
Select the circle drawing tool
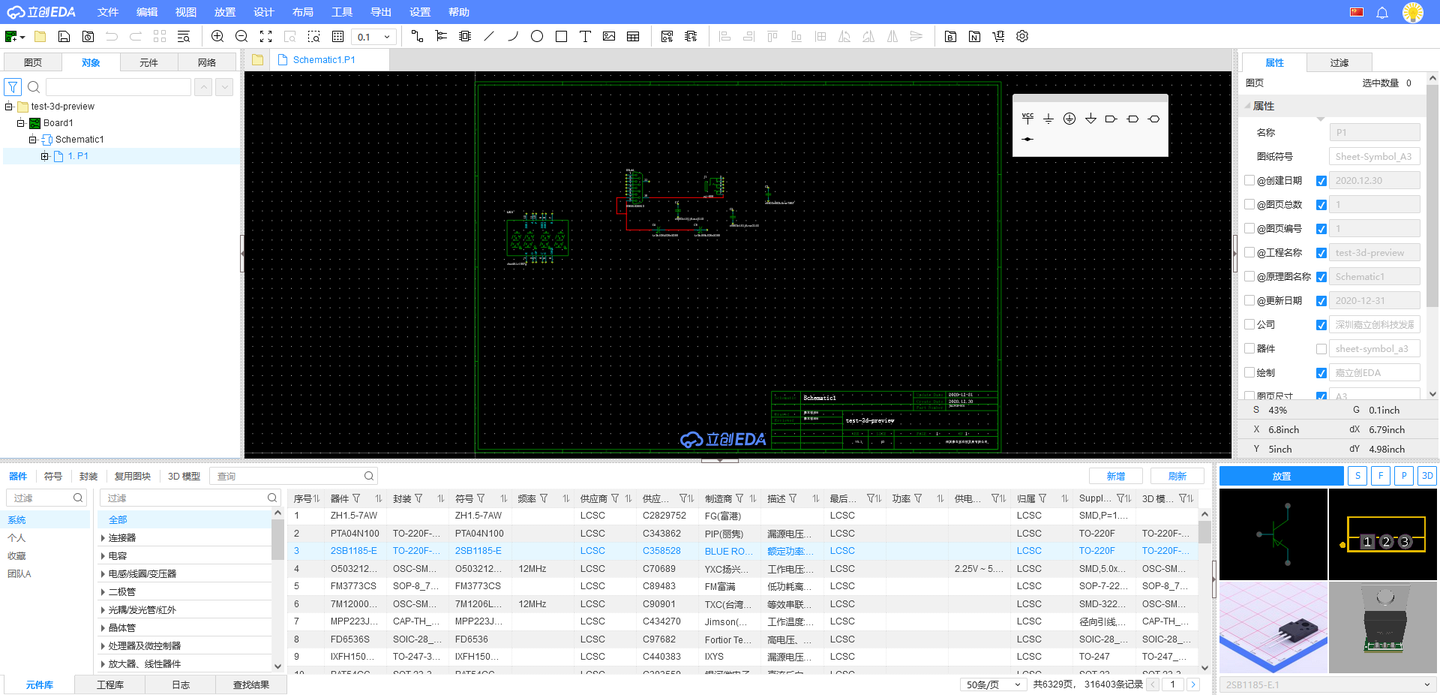(x=537, y=36)
